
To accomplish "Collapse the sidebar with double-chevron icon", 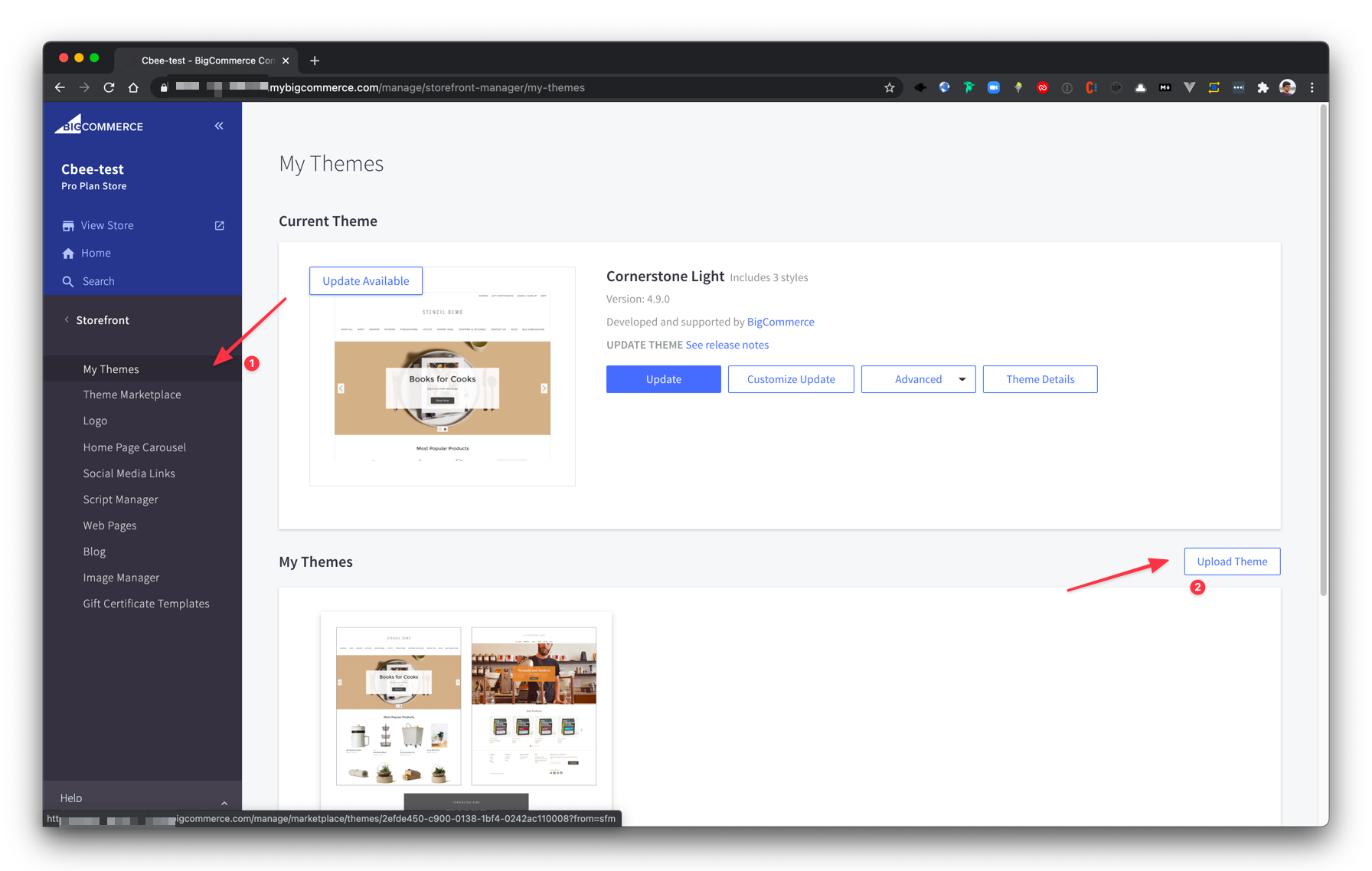I will (219, 126).
